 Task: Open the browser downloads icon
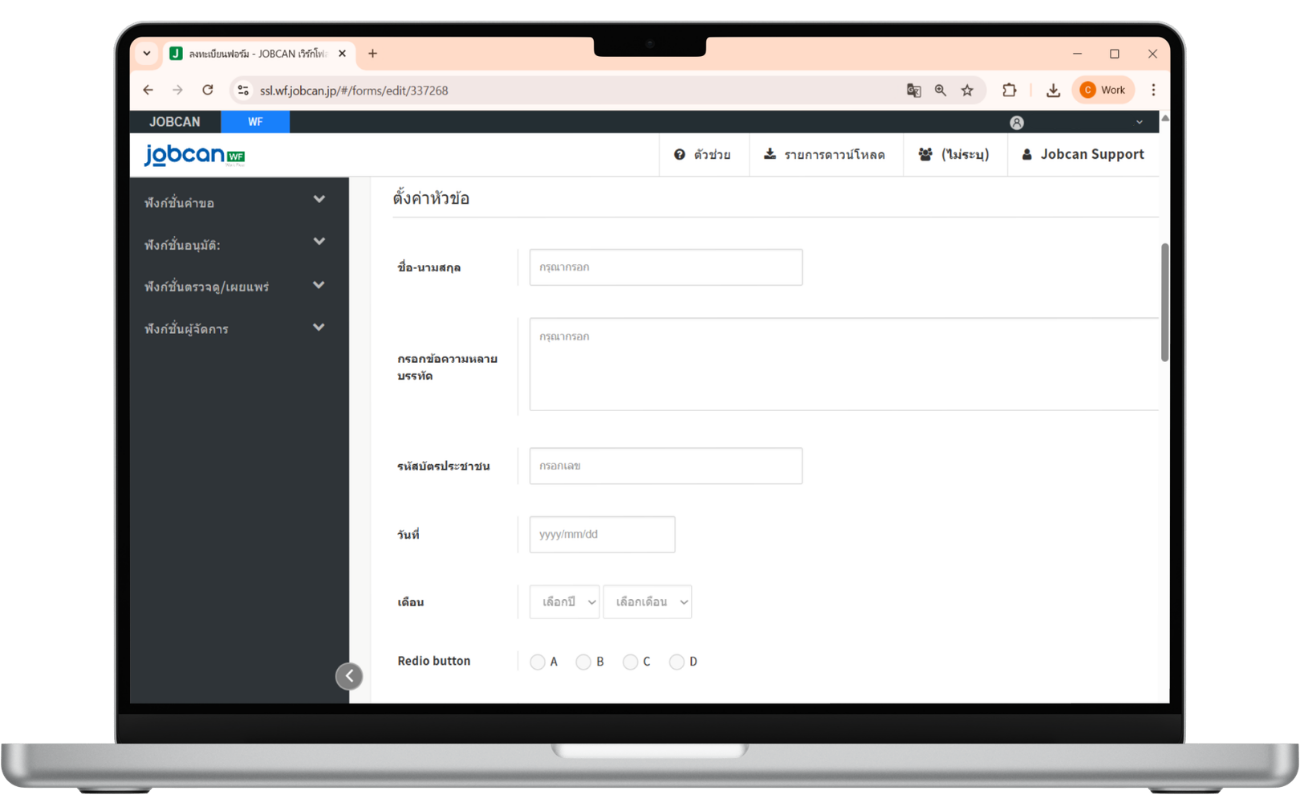(x=1053, y=90)
